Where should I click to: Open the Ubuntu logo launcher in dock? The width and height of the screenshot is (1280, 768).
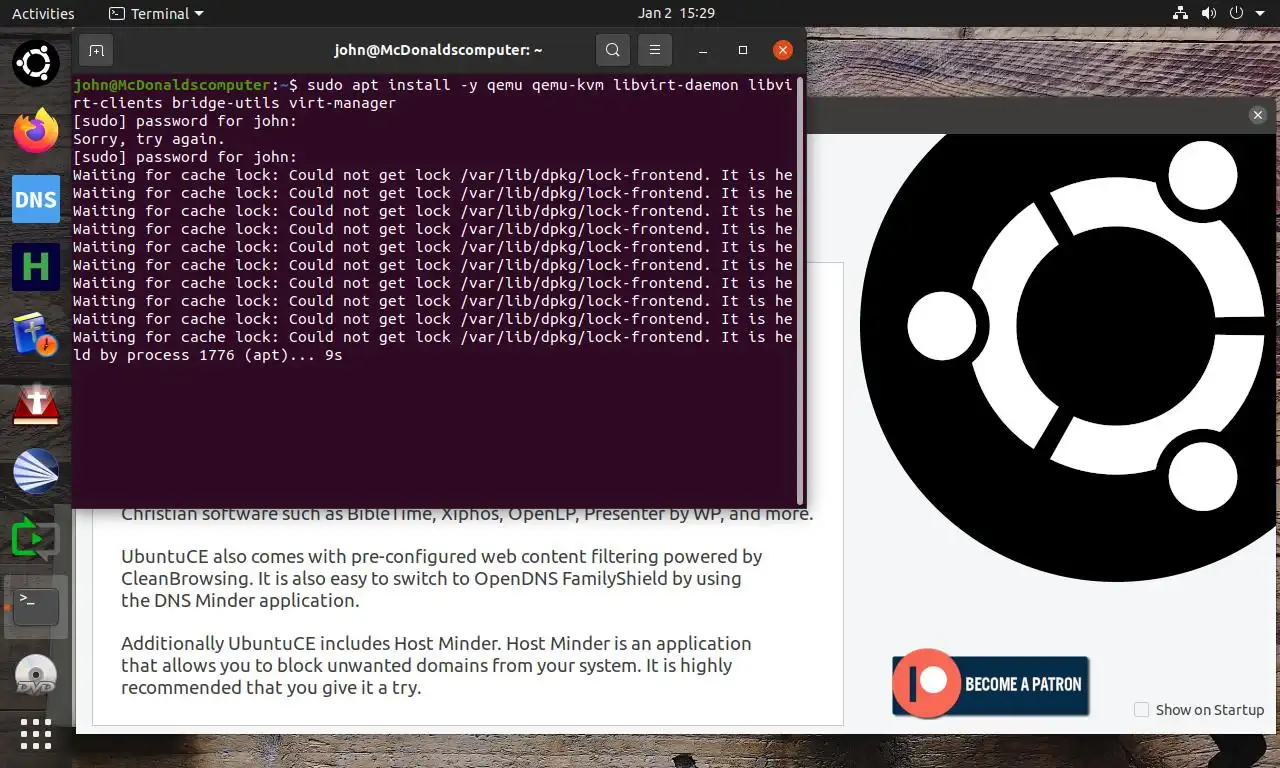[x=35, y=64]
